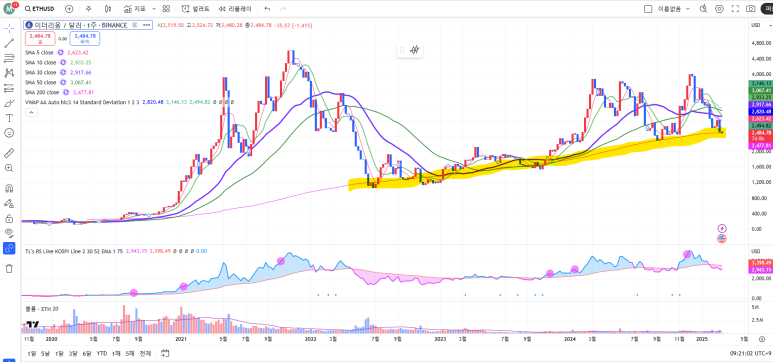Click the floating drawing toolbar candle icon

(415, 49)
